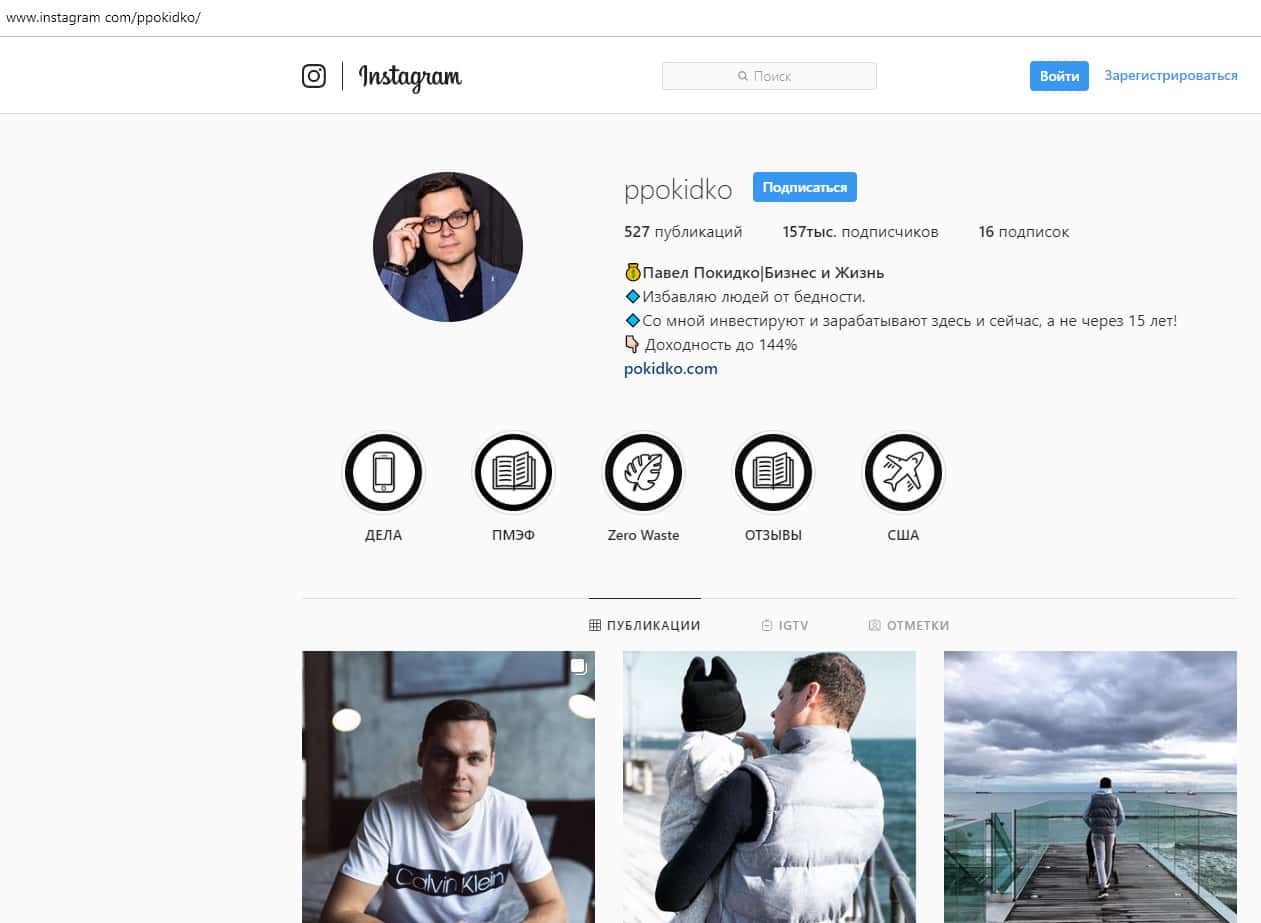
Task: Open the Calvin Klein t-shirt post
Action: [x=448, y=787]
